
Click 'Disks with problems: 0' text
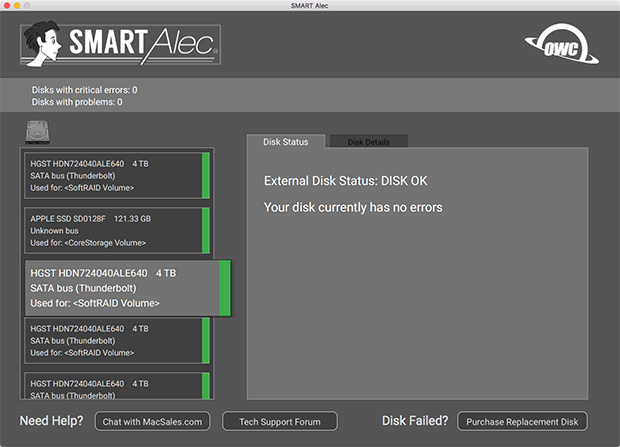pos(77,102)
